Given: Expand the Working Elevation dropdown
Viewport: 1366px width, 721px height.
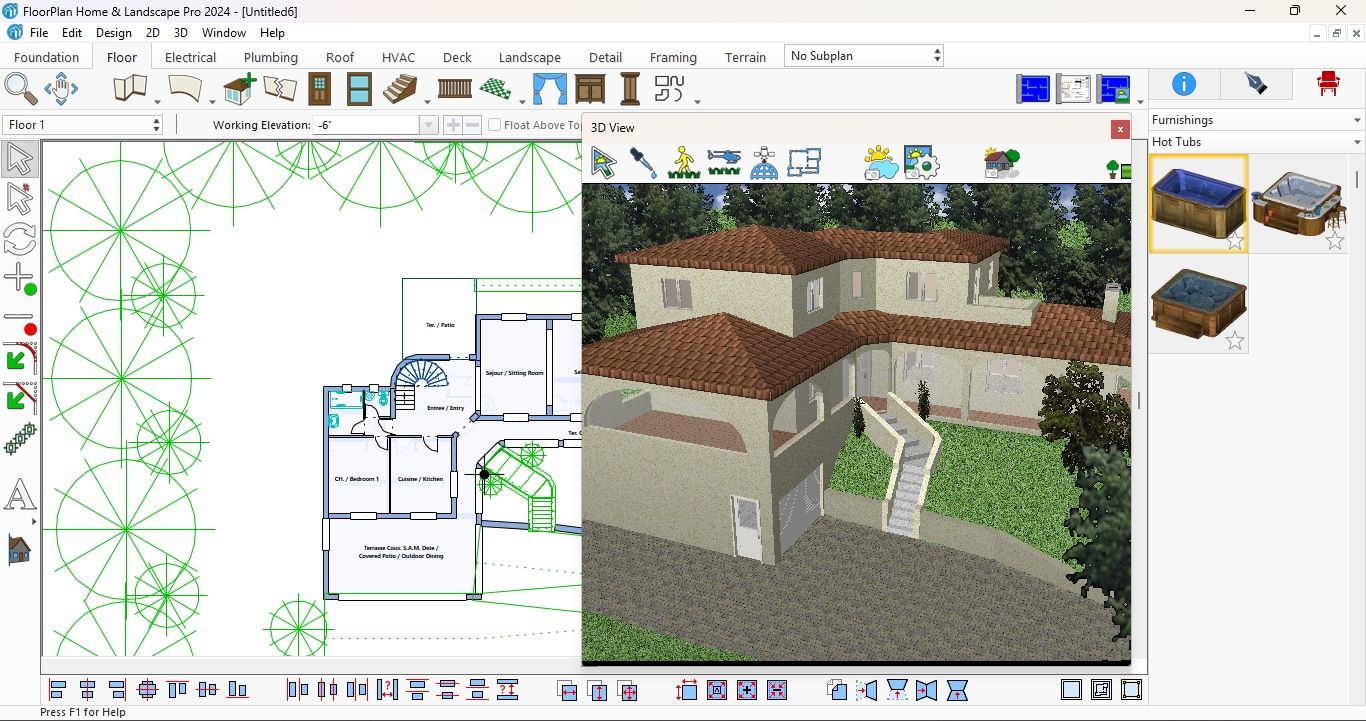Looking at the screenshot, I should click(x=429, y=124).
